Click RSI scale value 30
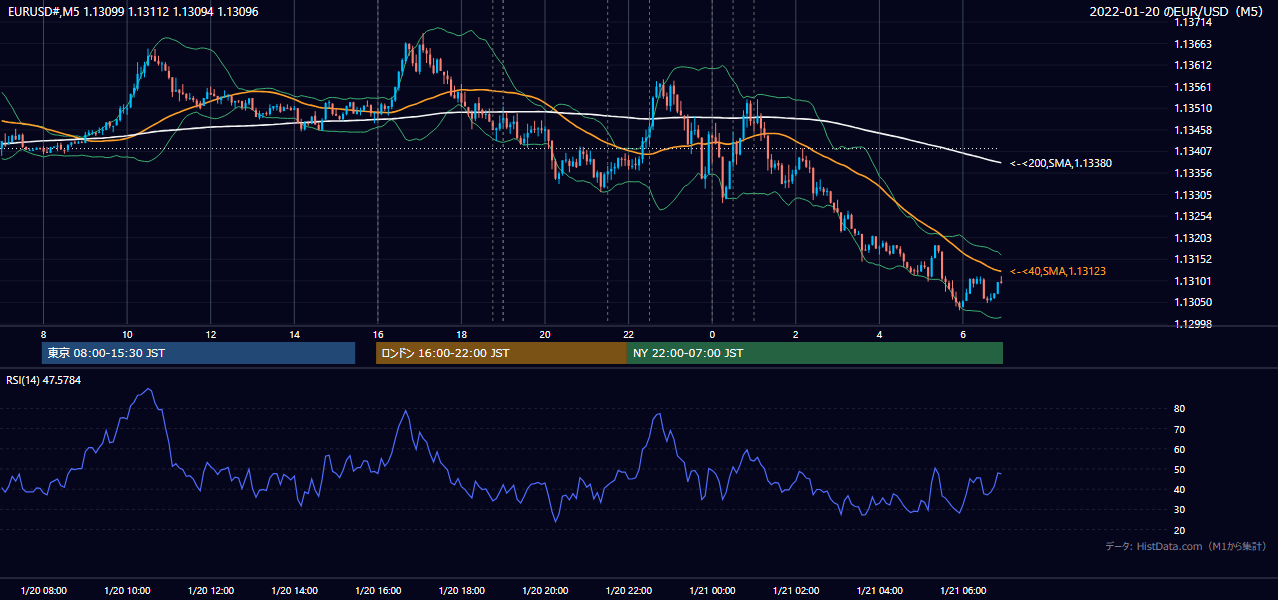This screenshot has width=1278, height=600. 1180,509
